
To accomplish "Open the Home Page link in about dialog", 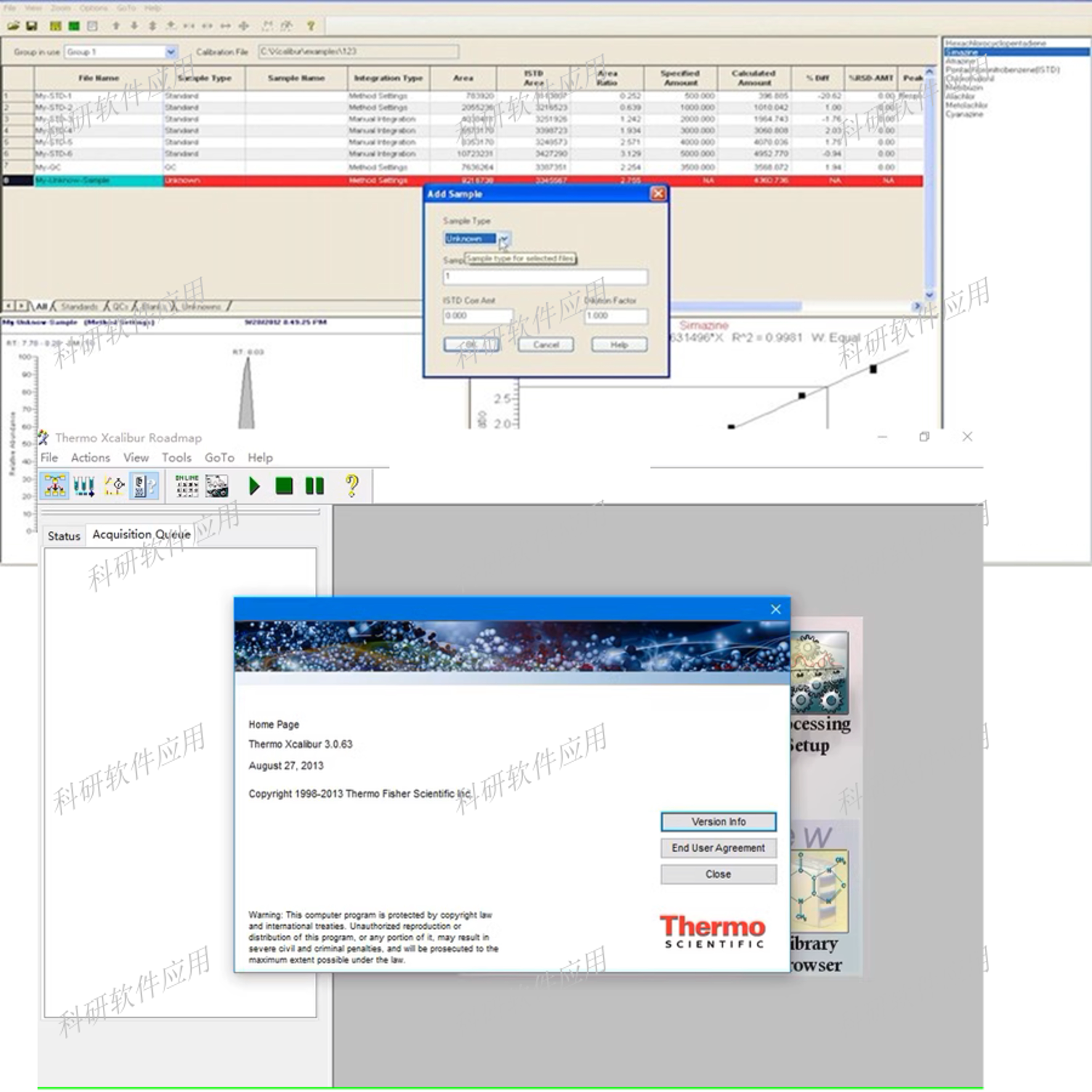I will [x=274, y=725].
